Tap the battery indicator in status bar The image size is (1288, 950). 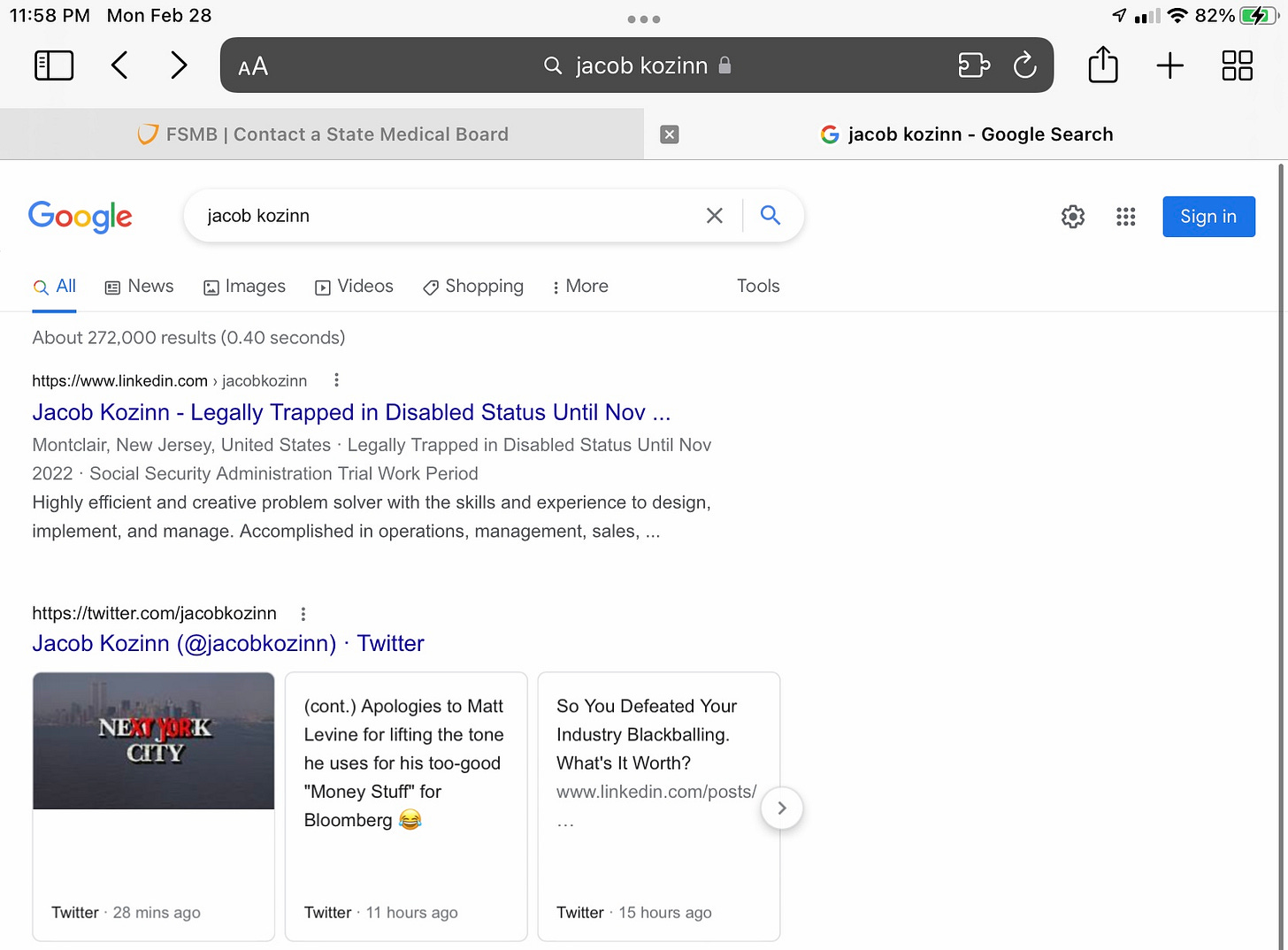click(1257, 16)
